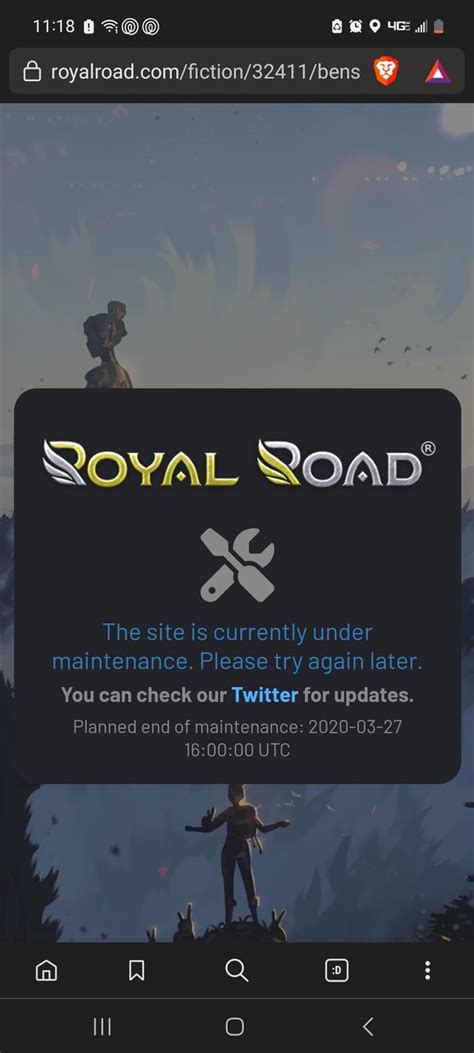474x1053 pixels.
Task: Tap the alarm clock status icon
Action: pos(356,27)
